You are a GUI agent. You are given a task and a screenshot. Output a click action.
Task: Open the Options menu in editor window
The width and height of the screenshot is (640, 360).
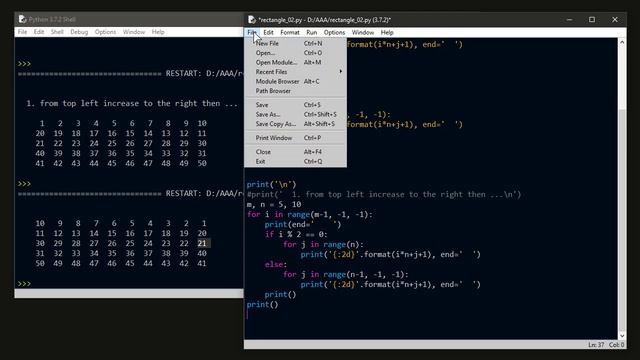[x=334, y=32]
